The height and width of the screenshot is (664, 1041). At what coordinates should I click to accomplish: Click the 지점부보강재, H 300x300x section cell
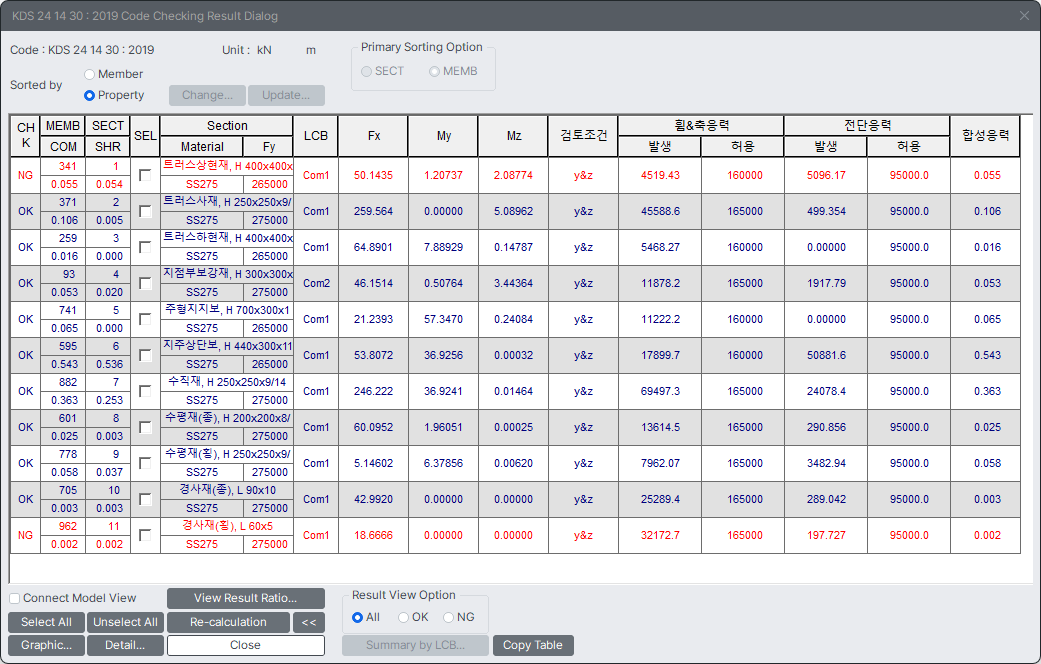click(x=227, y=274)
